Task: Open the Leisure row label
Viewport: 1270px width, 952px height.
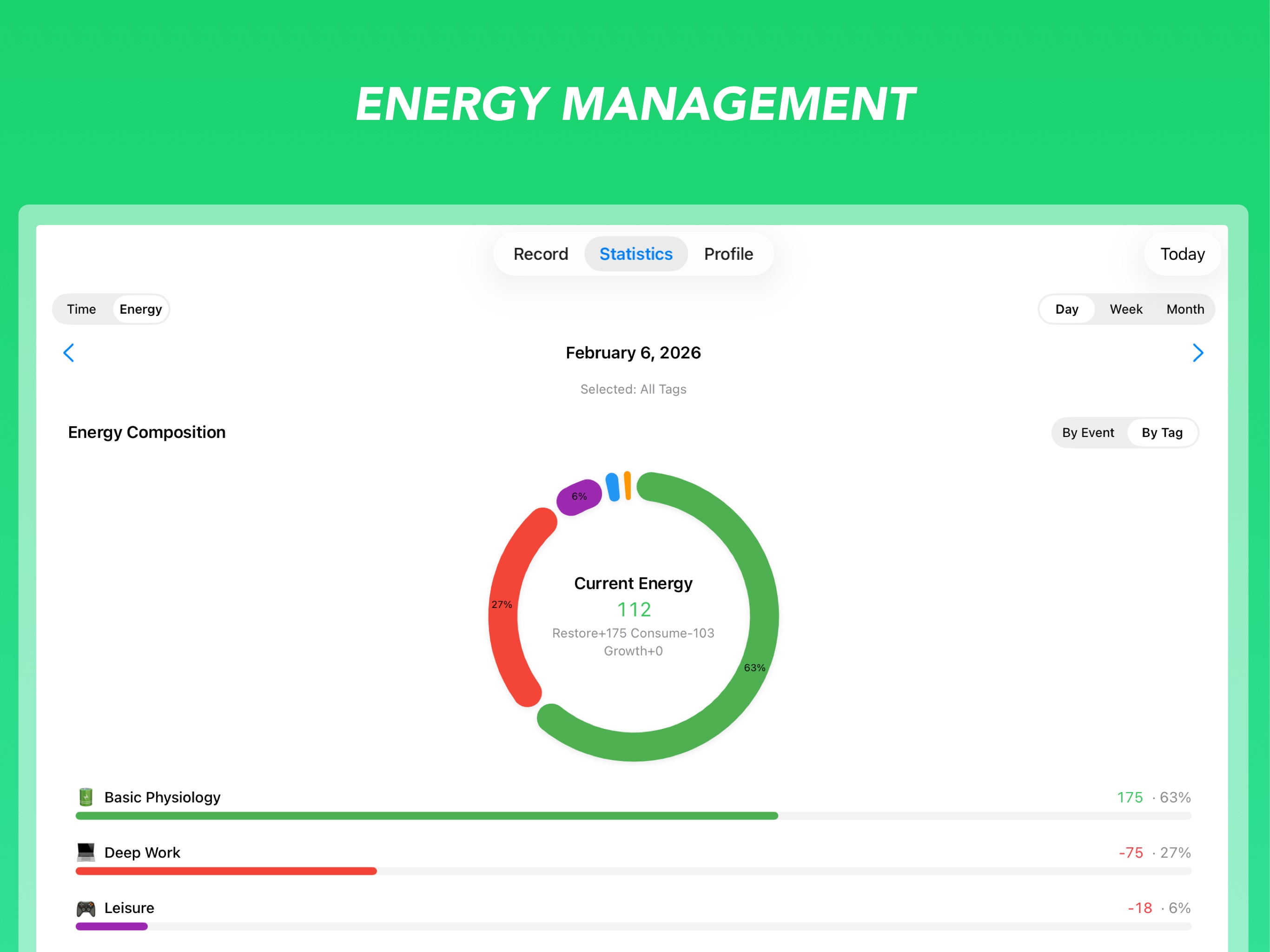Action: [x=129, y=908]
